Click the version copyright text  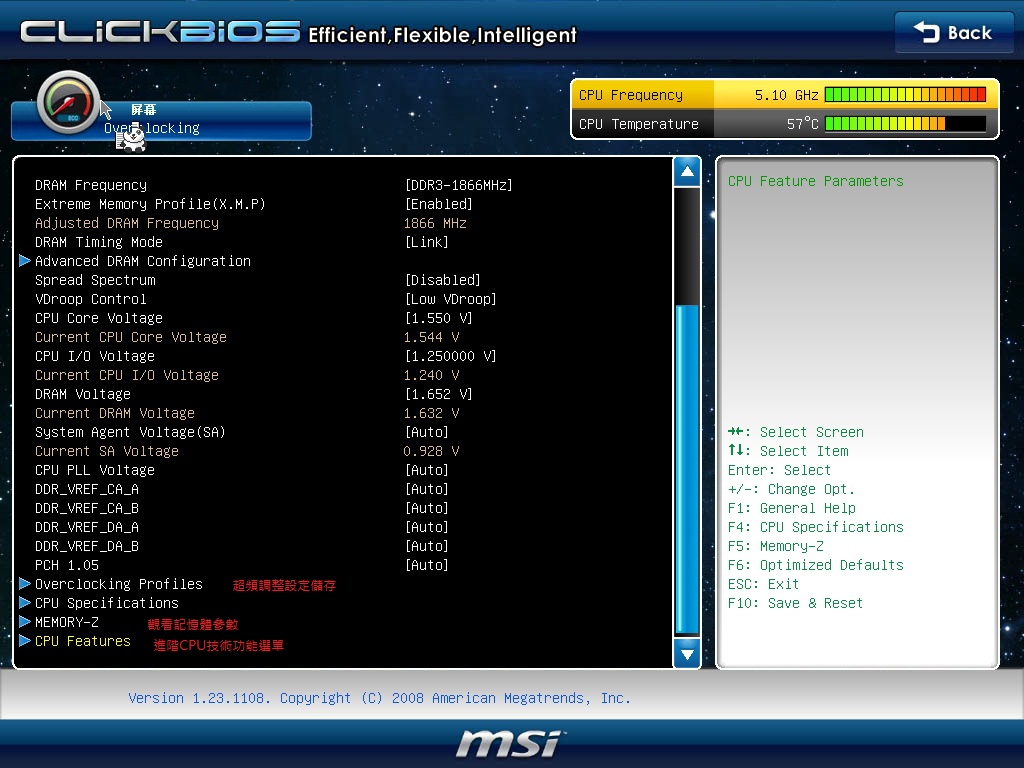[x=379, y=698]
